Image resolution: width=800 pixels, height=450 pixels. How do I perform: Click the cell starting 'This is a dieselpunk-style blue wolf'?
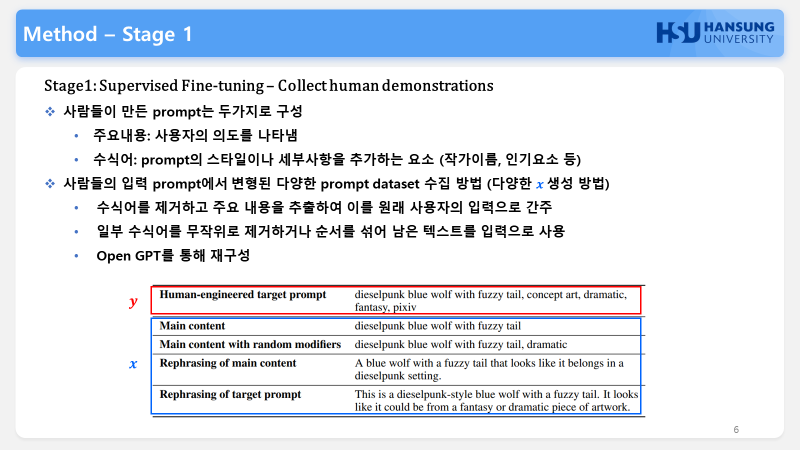tap(496, 401)
